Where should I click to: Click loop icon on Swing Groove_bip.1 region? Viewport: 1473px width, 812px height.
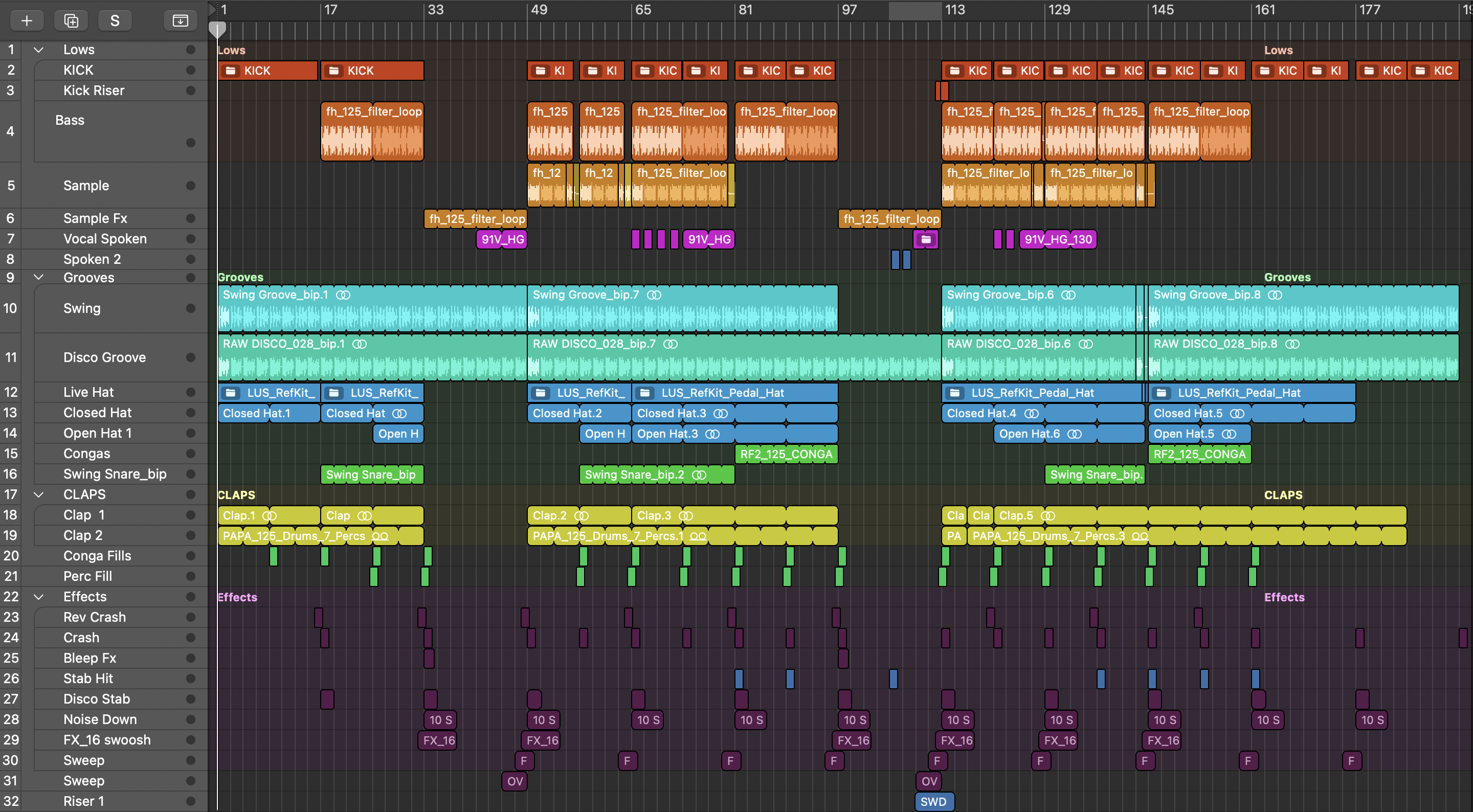click(343, 295)
